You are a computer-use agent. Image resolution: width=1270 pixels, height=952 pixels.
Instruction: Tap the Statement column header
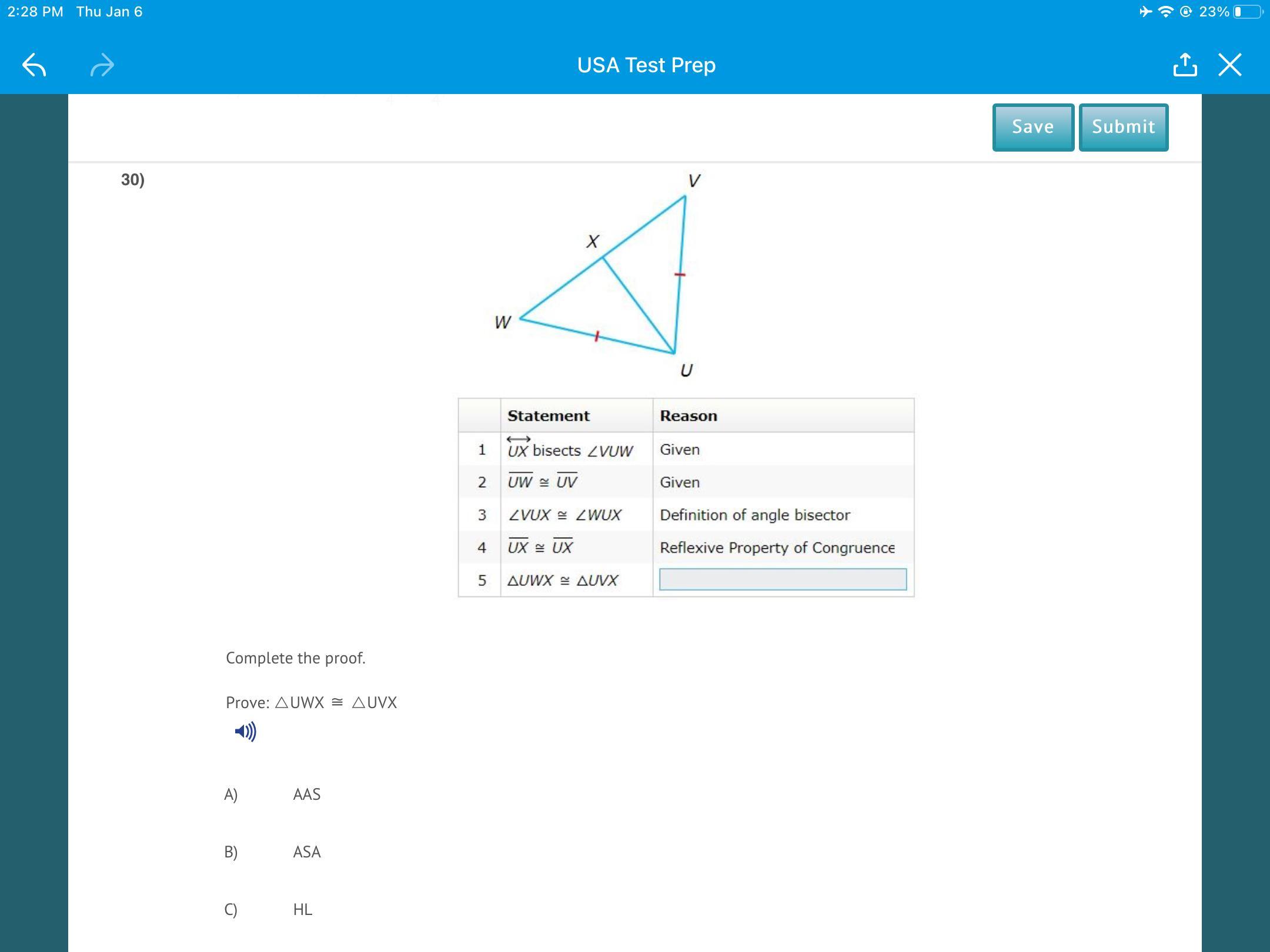tap(548, 416)
